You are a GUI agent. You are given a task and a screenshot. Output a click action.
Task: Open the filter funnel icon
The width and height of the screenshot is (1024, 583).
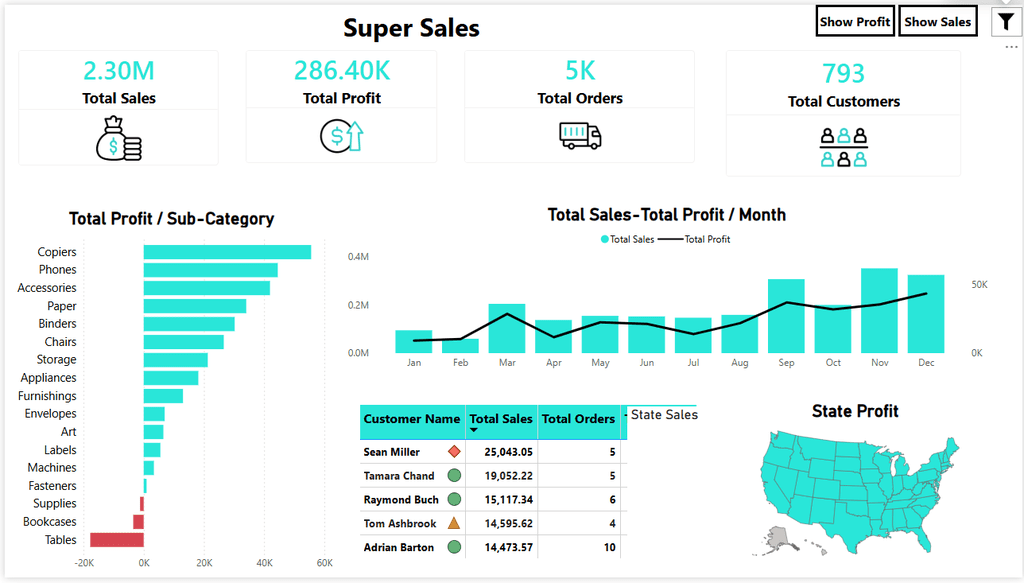coord(1006,22)
